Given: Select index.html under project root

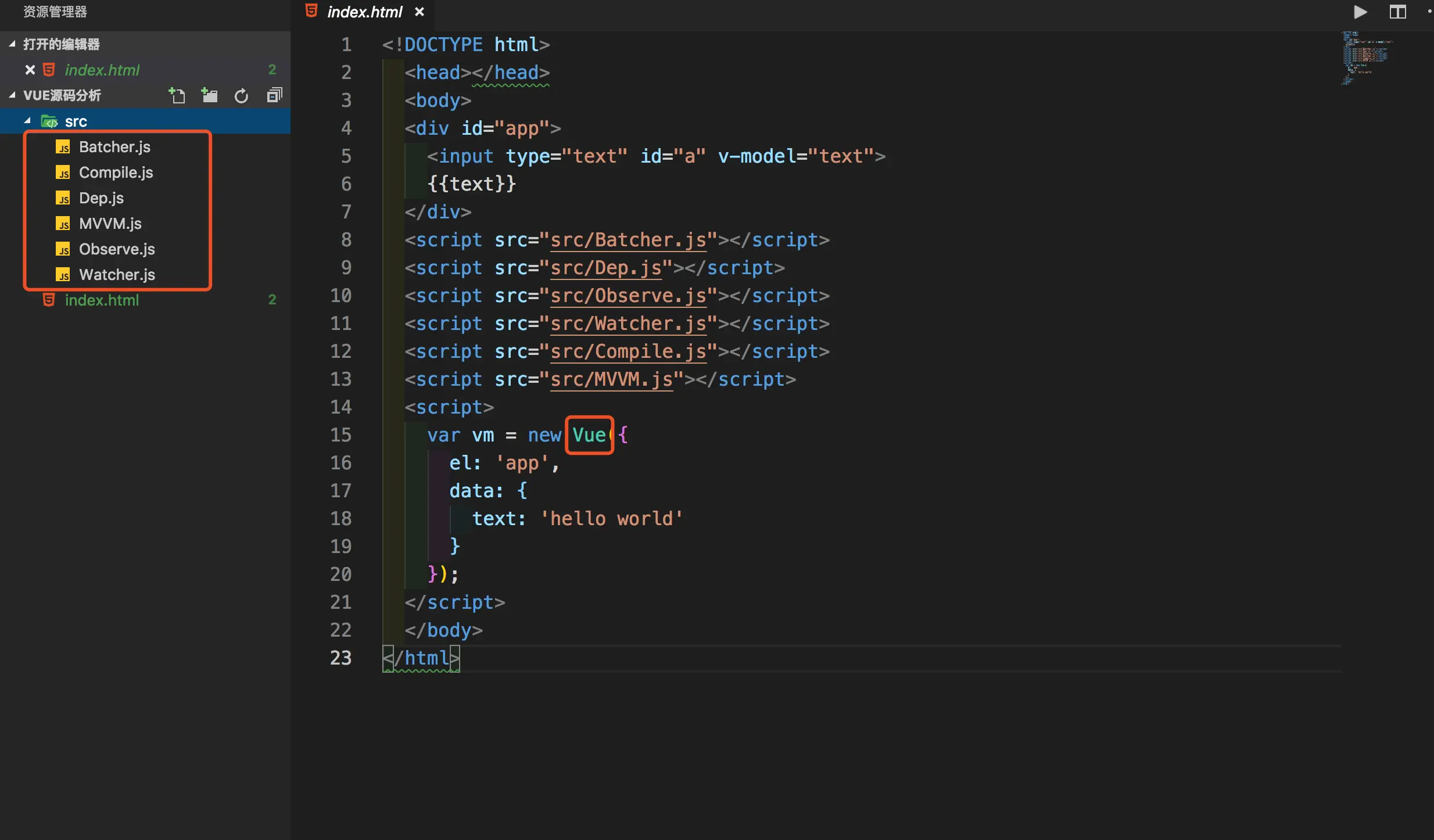Looking at the screenshot, I should pyautogui.click(x=102, y=300).
